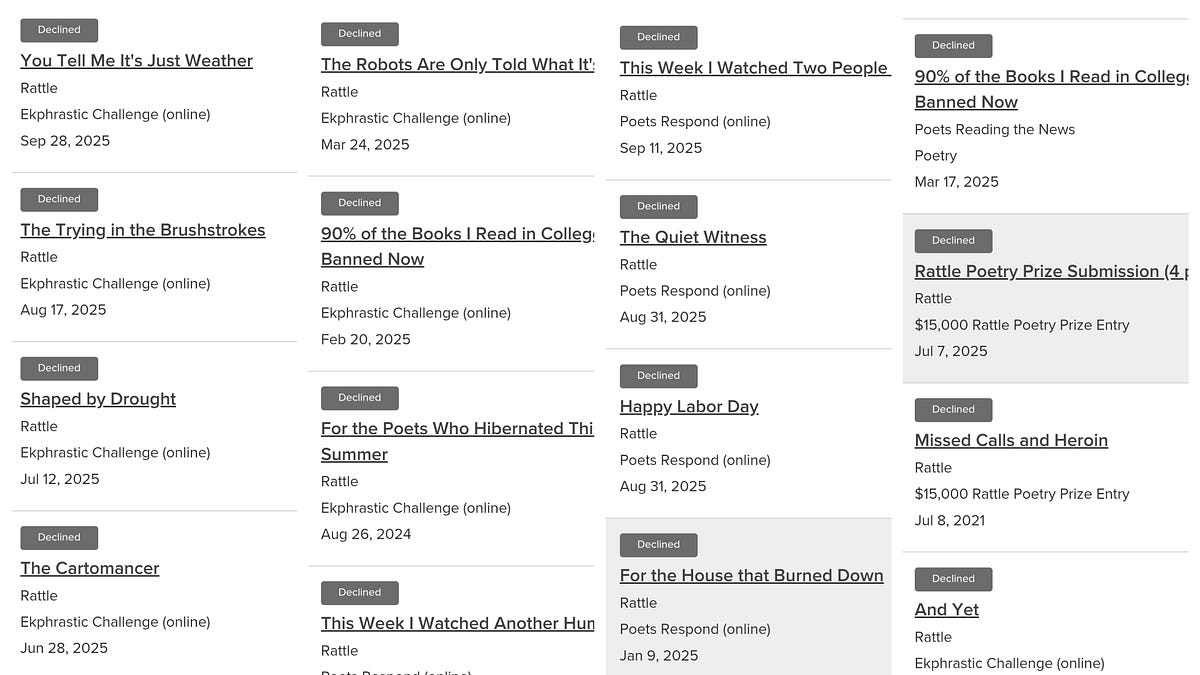Click Declined badge above 'You Tell Me It's Just Weather'
This screenshot has height=675, width=1200.
tap(59, 30)
